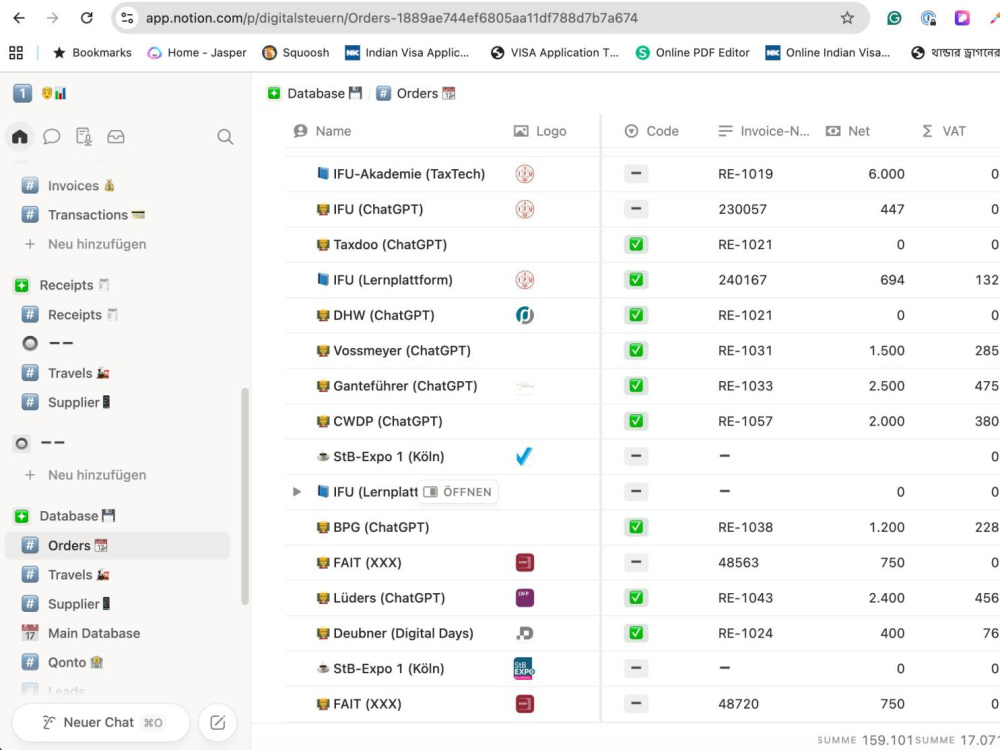Open Net column SUMME 159.101 calculation
The image size is (1000, 750).
[865, 740]
